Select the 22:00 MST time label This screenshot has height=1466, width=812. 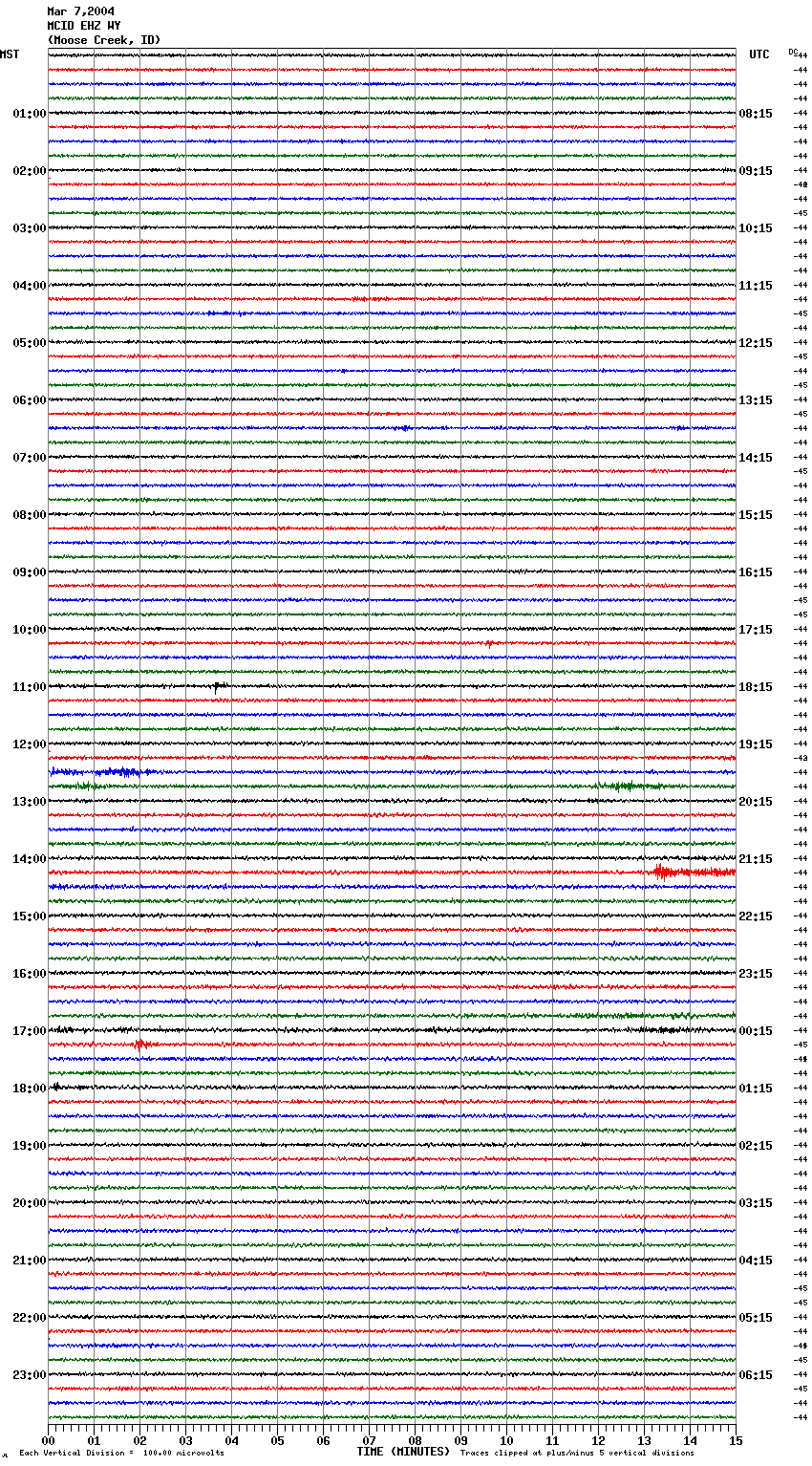[30, 1318]
